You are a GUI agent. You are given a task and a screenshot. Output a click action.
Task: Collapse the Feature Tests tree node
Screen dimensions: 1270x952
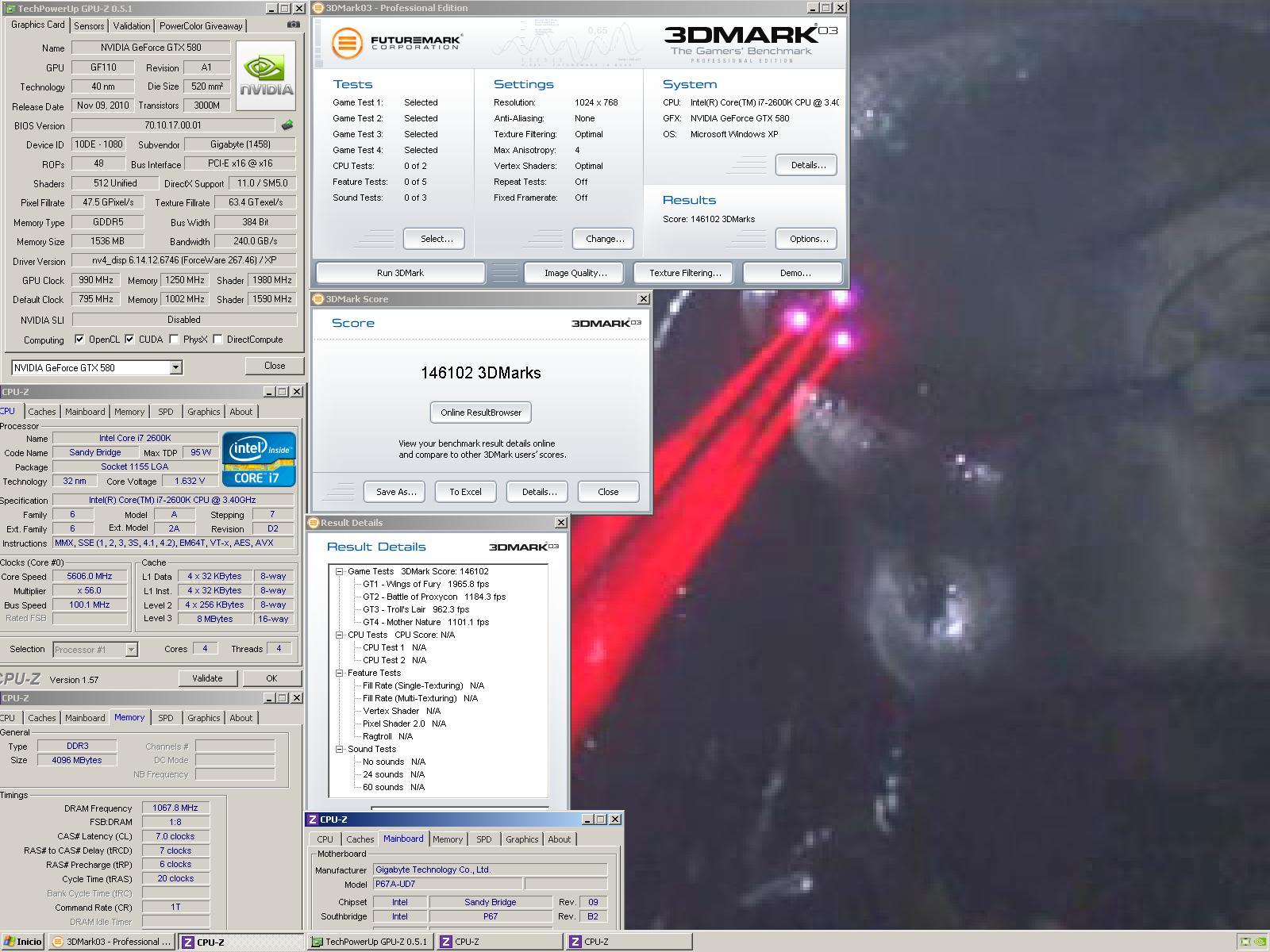point(339,673)
